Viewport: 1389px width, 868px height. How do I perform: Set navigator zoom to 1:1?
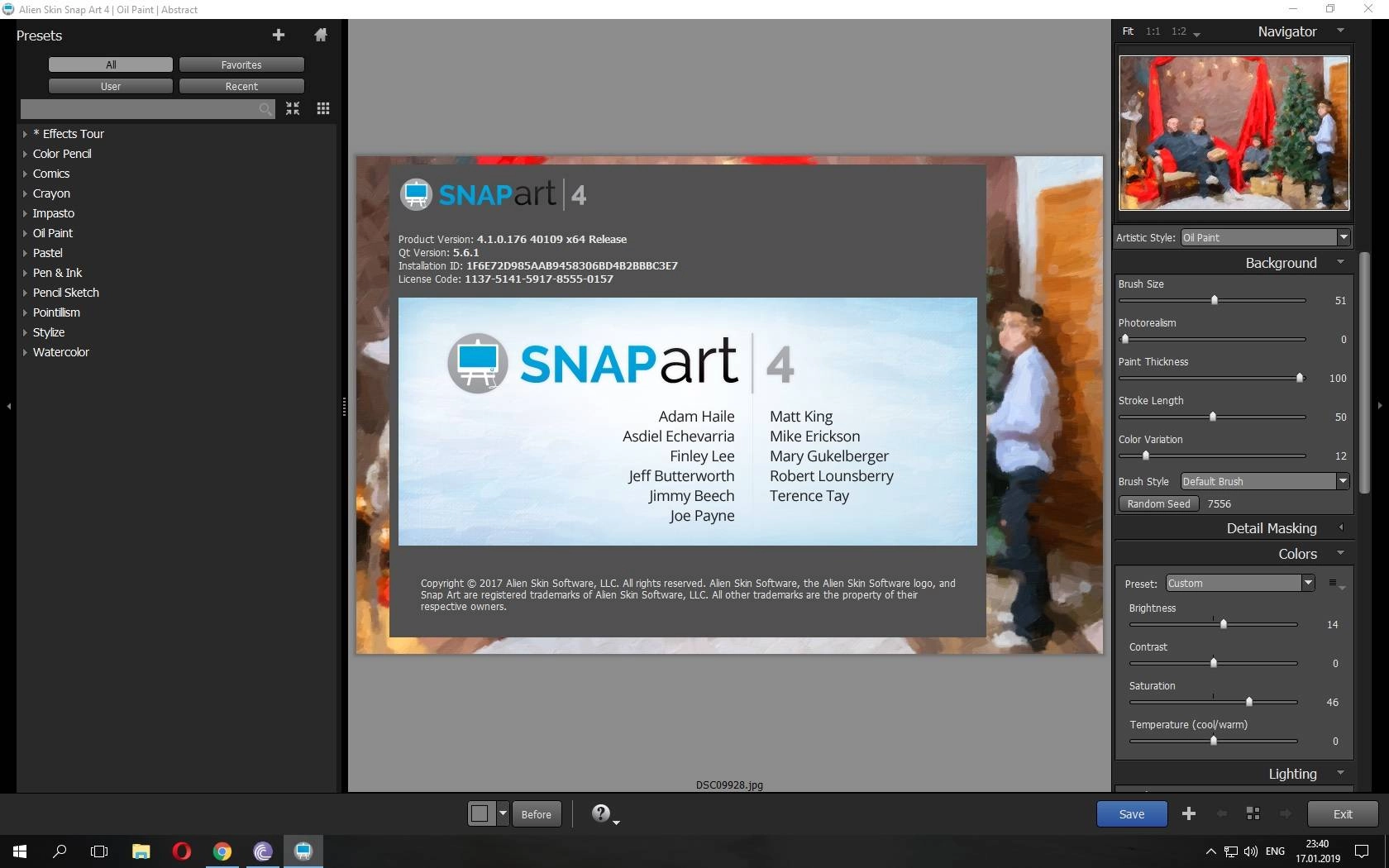(1153, 31)
